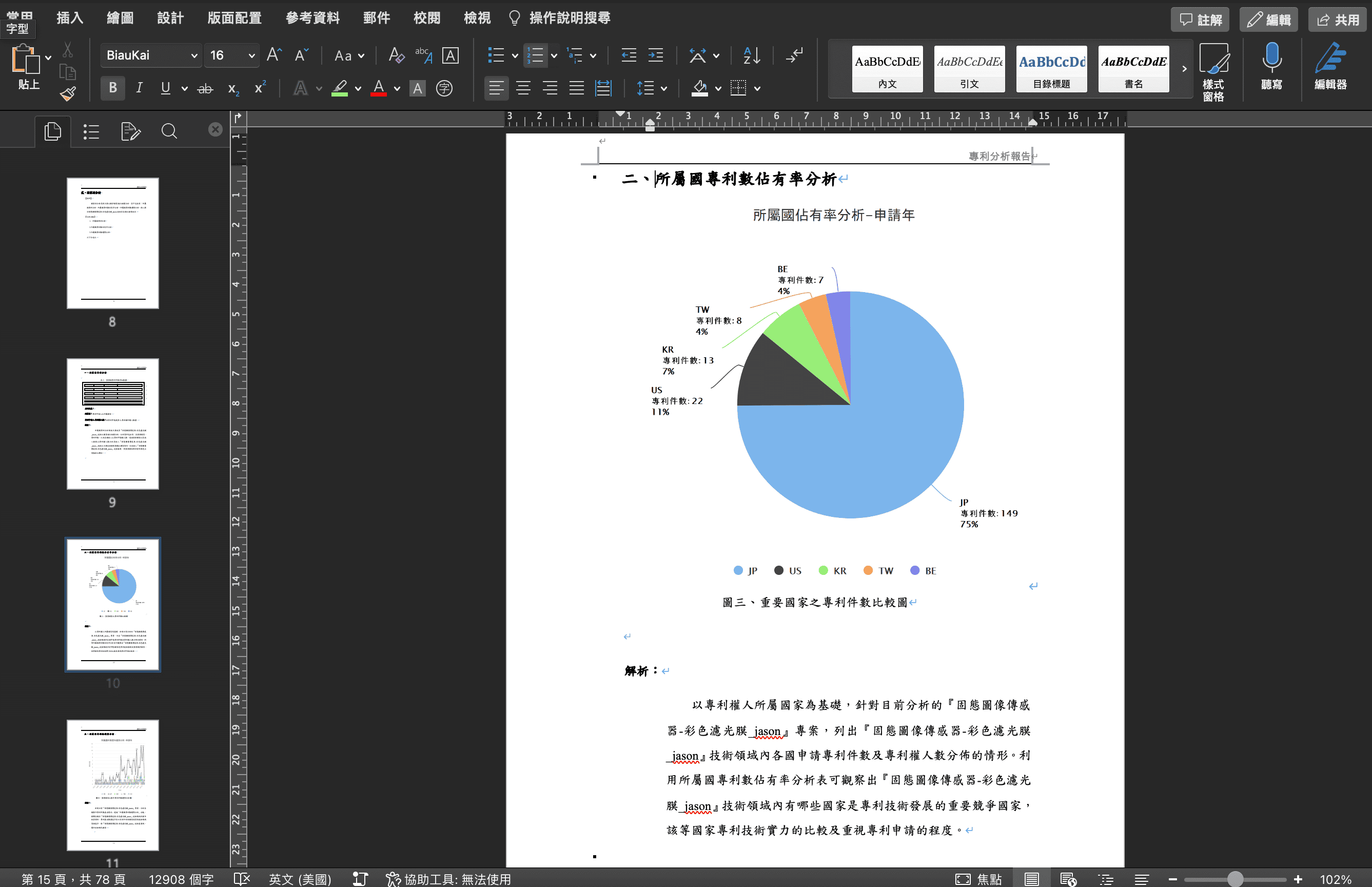The image size is (1372, 887).
Task: Toggle Bold formatting button
Action: point(113,88)
